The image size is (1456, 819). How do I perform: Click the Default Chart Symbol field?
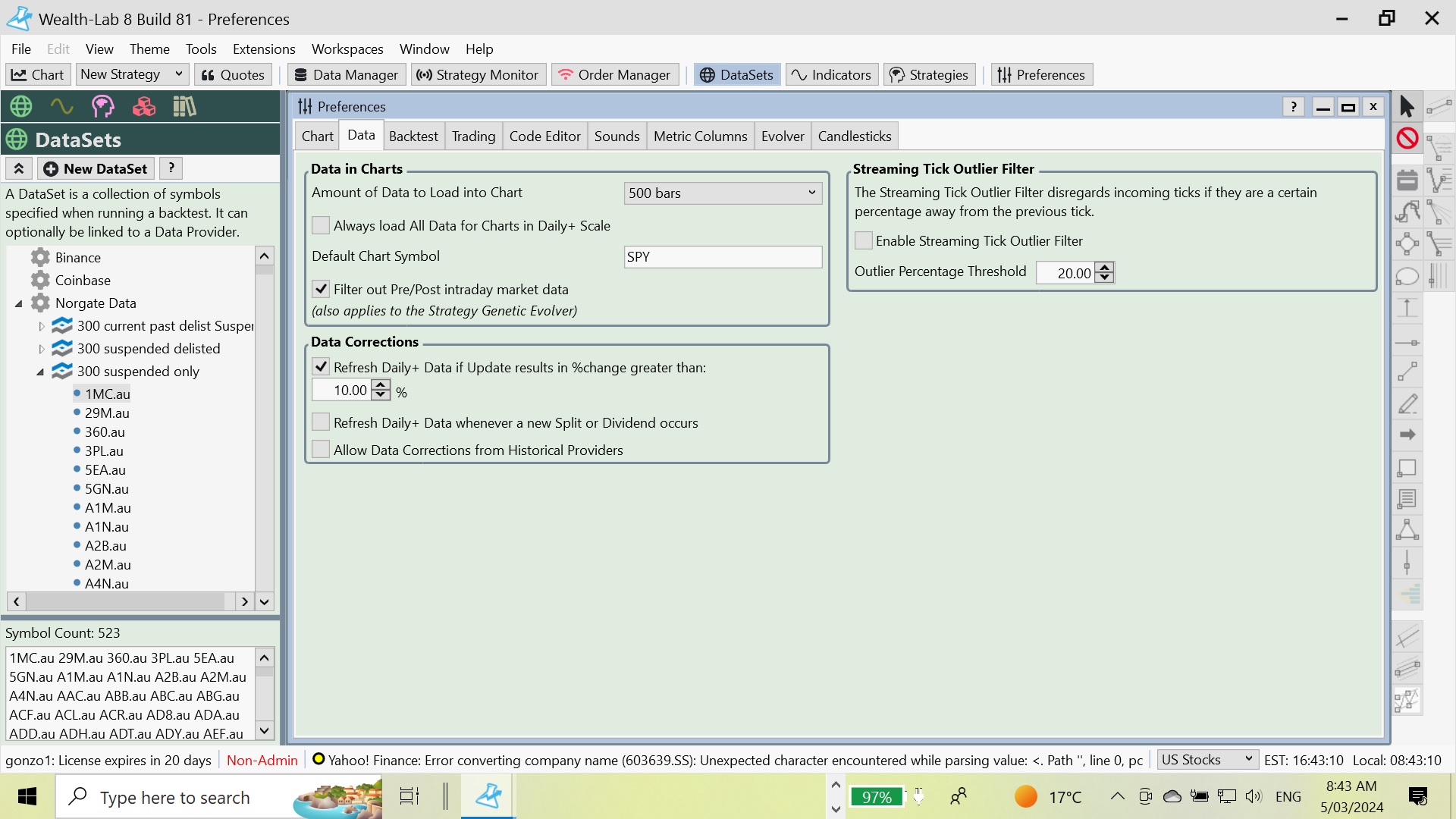click(723, 256)
